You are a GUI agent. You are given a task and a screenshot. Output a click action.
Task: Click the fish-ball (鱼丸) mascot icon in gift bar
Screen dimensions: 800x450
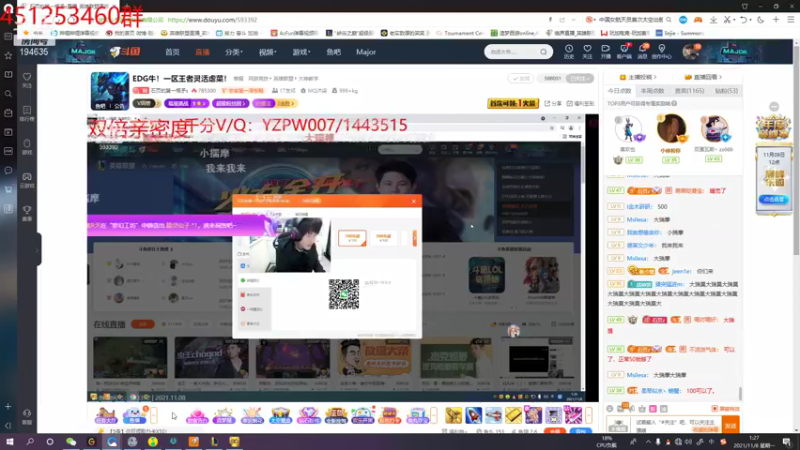pos(134,416)
